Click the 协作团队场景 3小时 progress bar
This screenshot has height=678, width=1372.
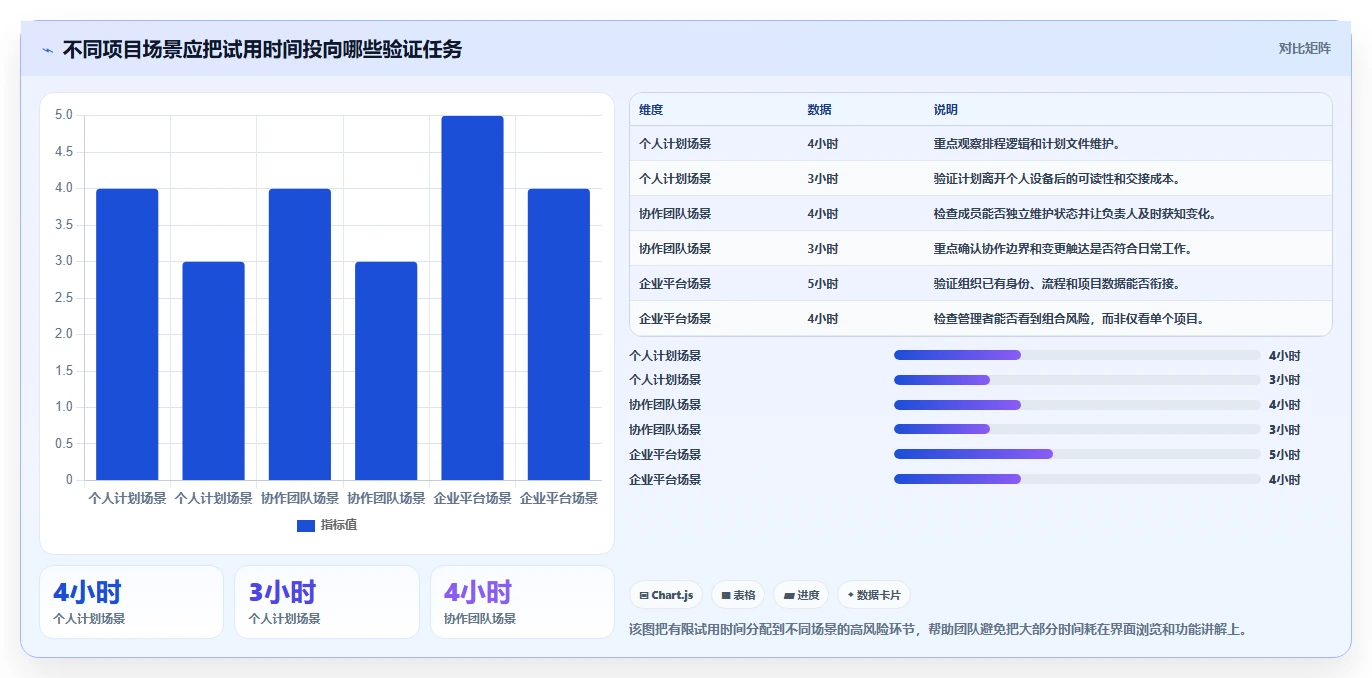click(x=1077, y=430)
